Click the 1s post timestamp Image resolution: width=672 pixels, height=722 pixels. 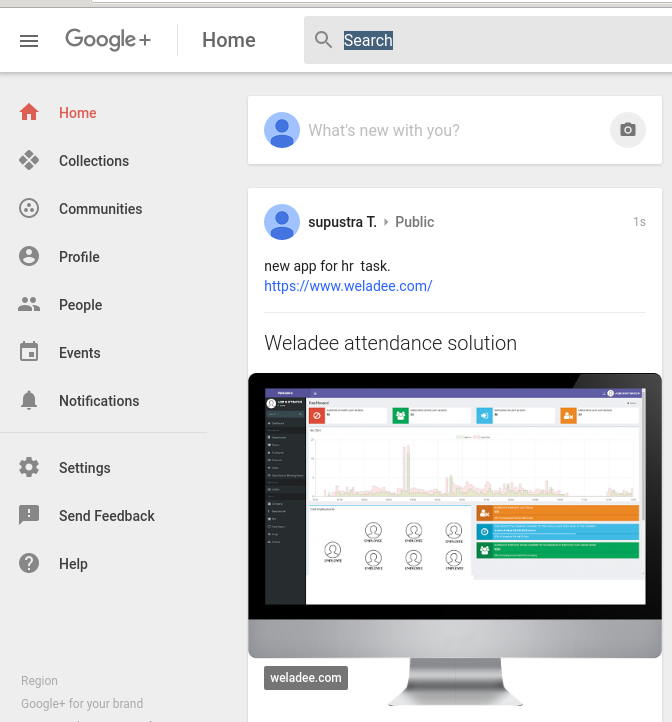click(x=639, y=222)
